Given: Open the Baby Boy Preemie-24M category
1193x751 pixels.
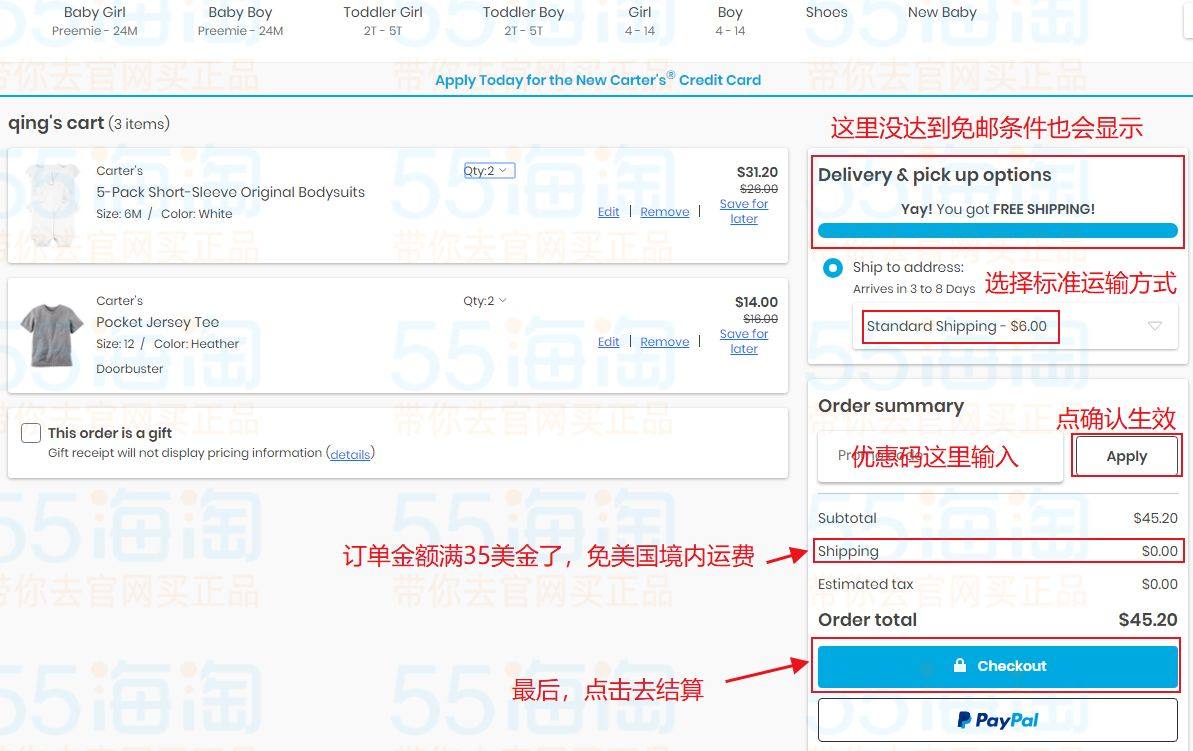Looking at the screenshot, I should coord(240,21).
